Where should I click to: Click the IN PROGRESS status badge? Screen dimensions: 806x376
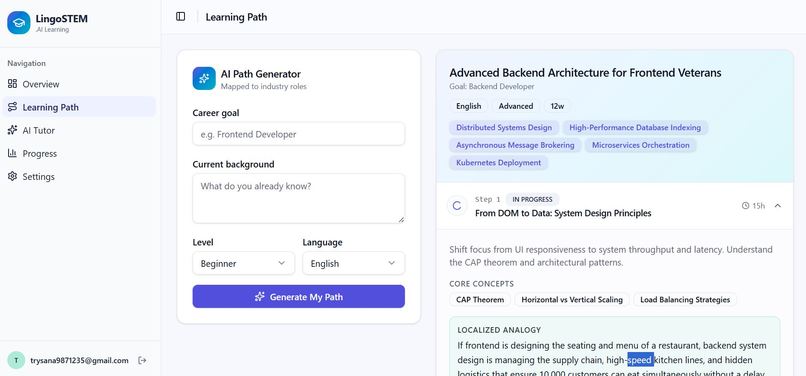point(533,199)
